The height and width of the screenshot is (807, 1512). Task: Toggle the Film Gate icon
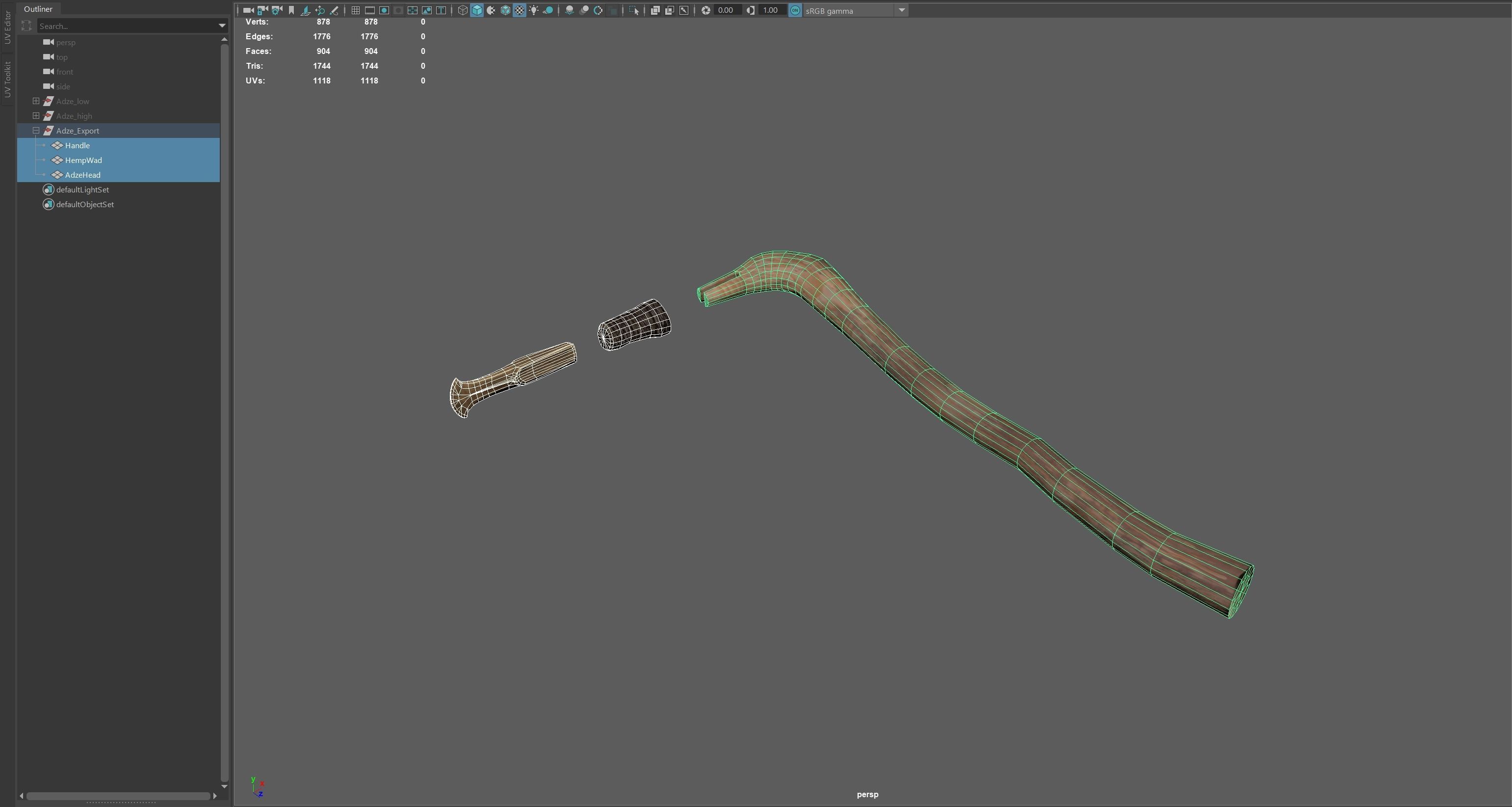370,10
